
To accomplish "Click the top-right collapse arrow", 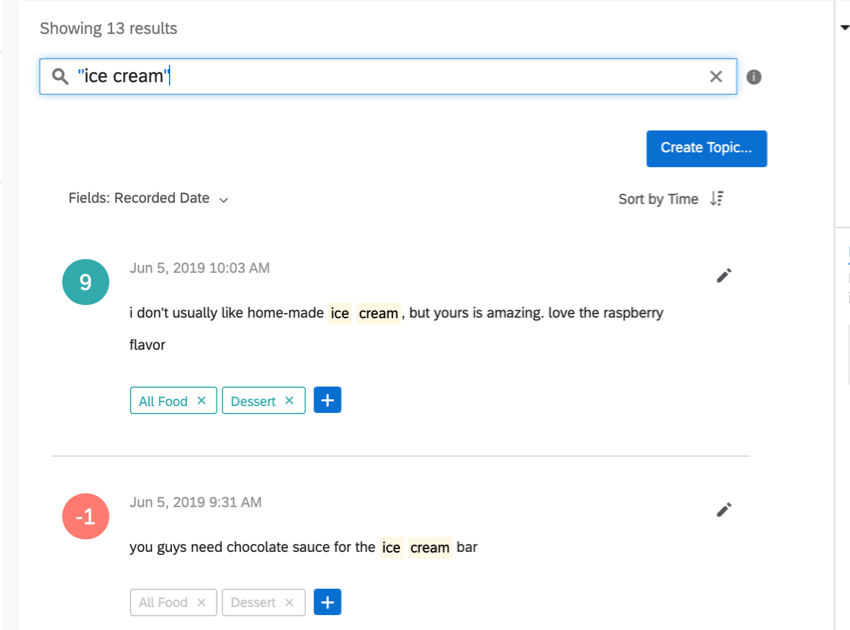I will pyautogui.click(x=845, y=28).
